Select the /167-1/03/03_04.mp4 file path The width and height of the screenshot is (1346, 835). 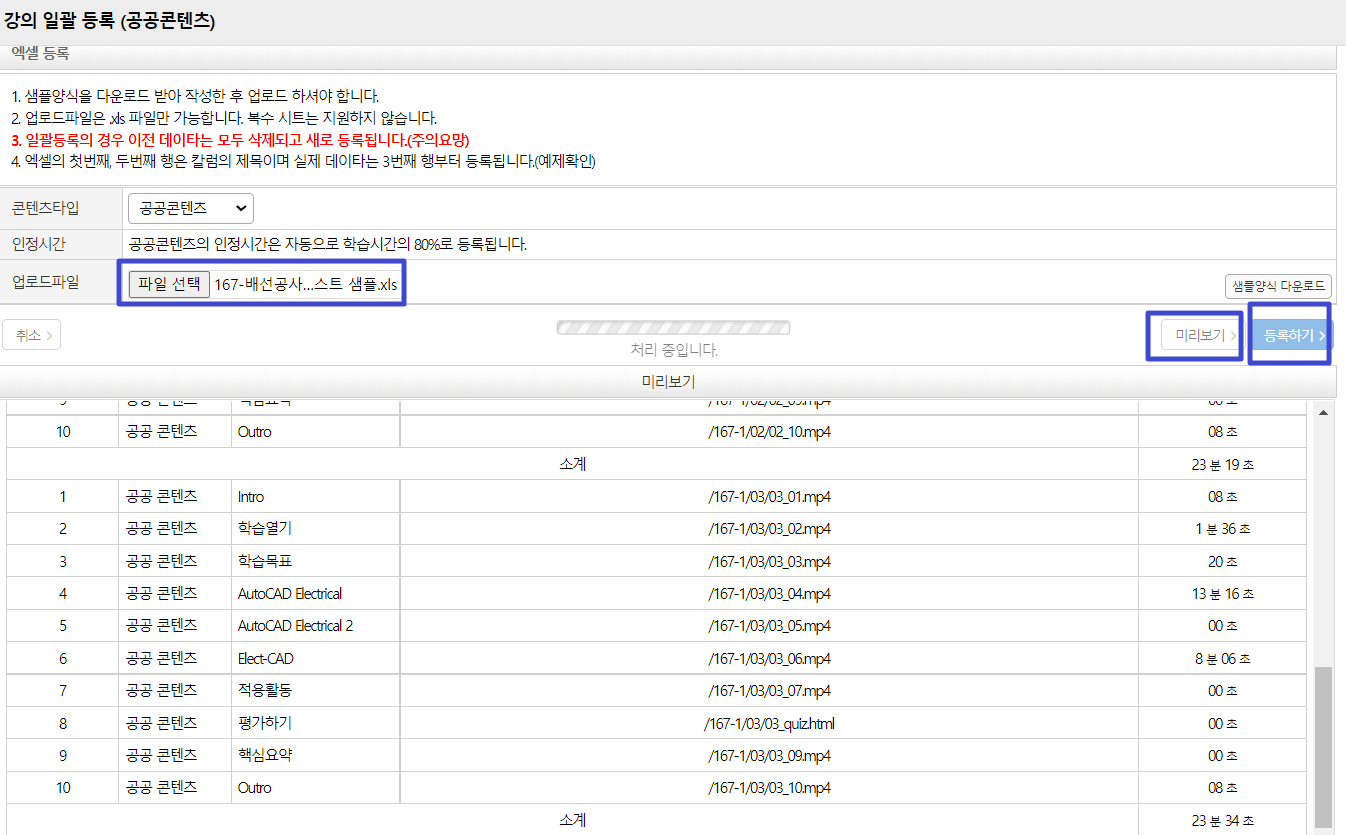tap(768, 594)
